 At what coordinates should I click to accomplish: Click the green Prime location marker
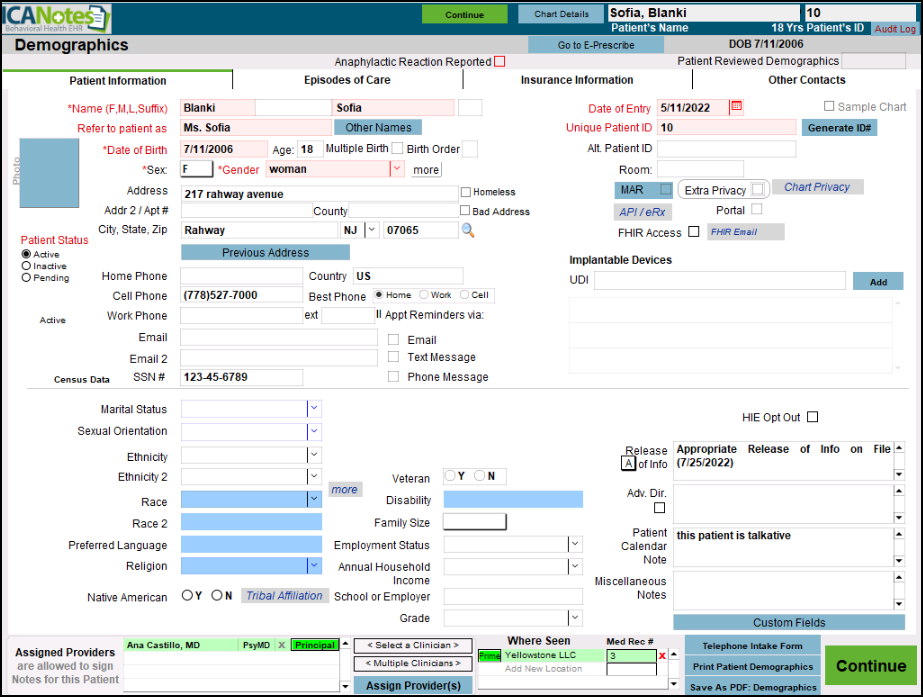pyautogui.click(x=490, y=656)
